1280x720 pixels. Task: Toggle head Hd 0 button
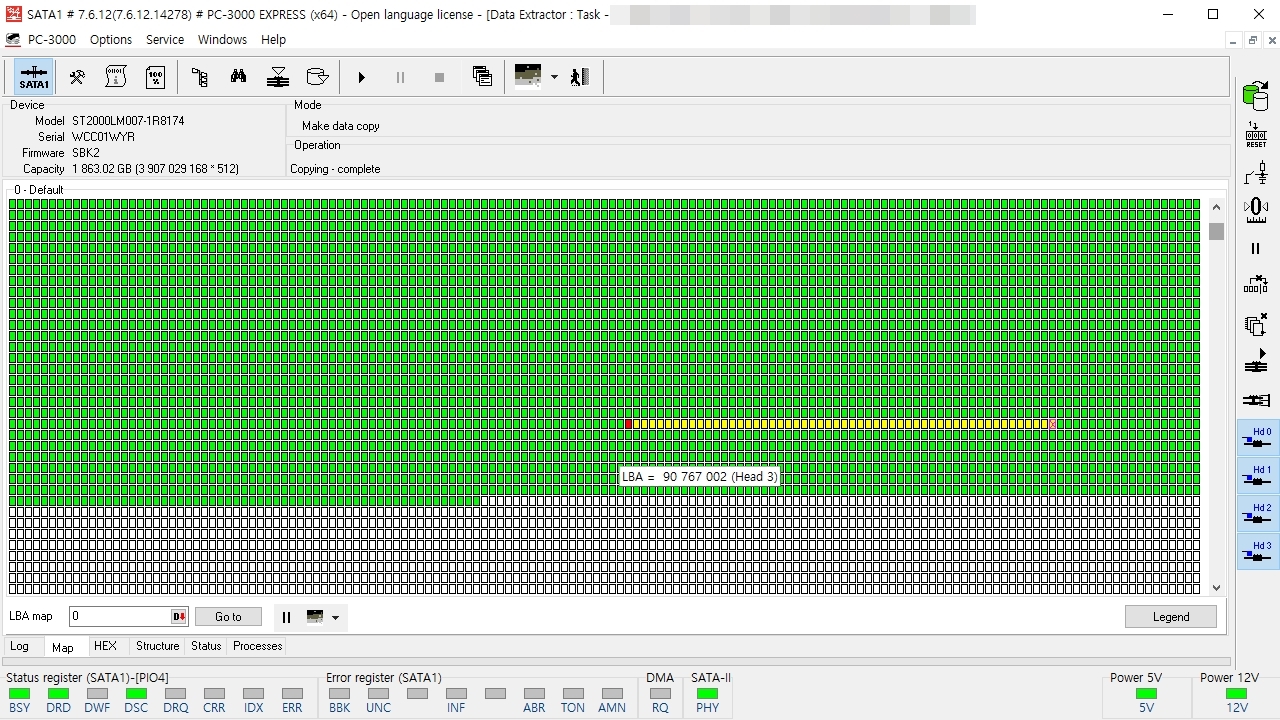[x=1258, y=438]
